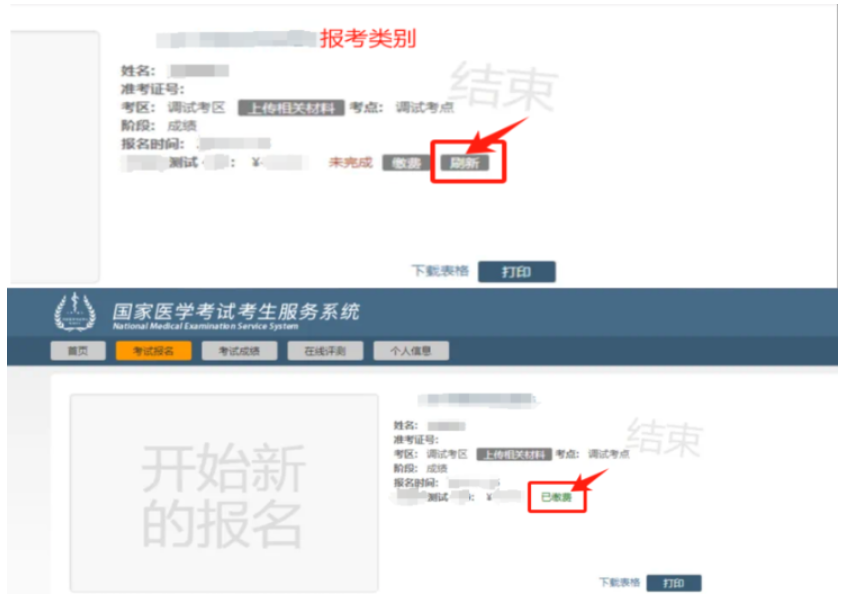This screenshot has height=604, width=850.
Task: Switch to the 考试成绩 tab
Action: (x=239, y=351)
